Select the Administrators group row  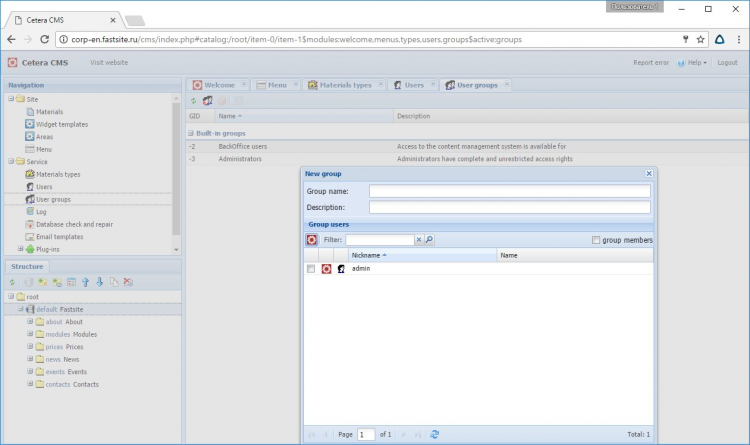coord(467,159)
